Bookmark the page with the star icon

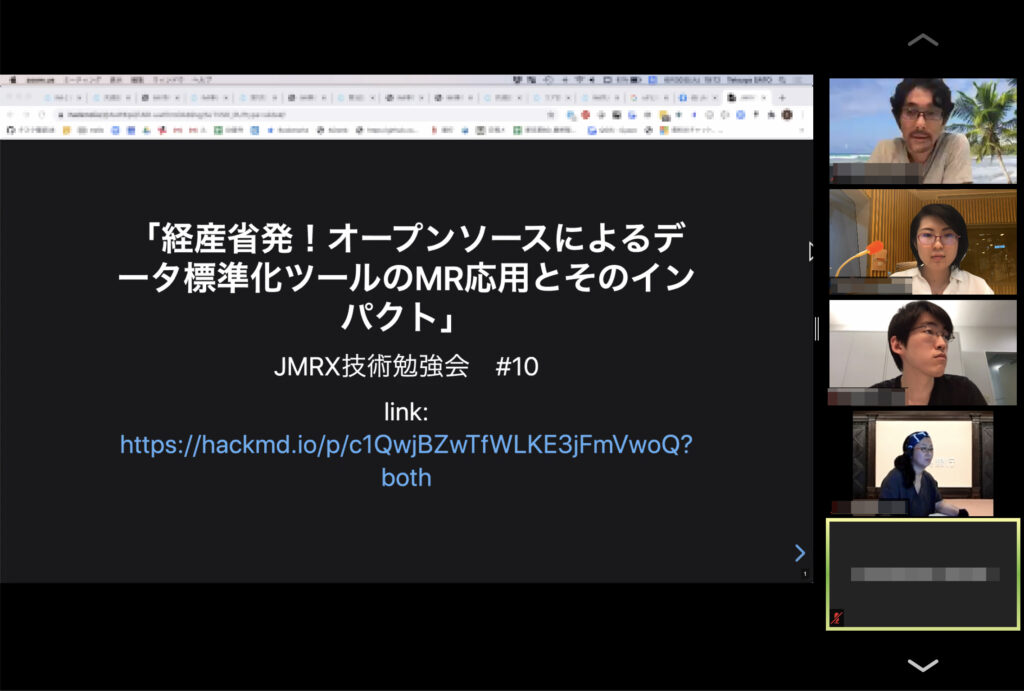(551, 115)
